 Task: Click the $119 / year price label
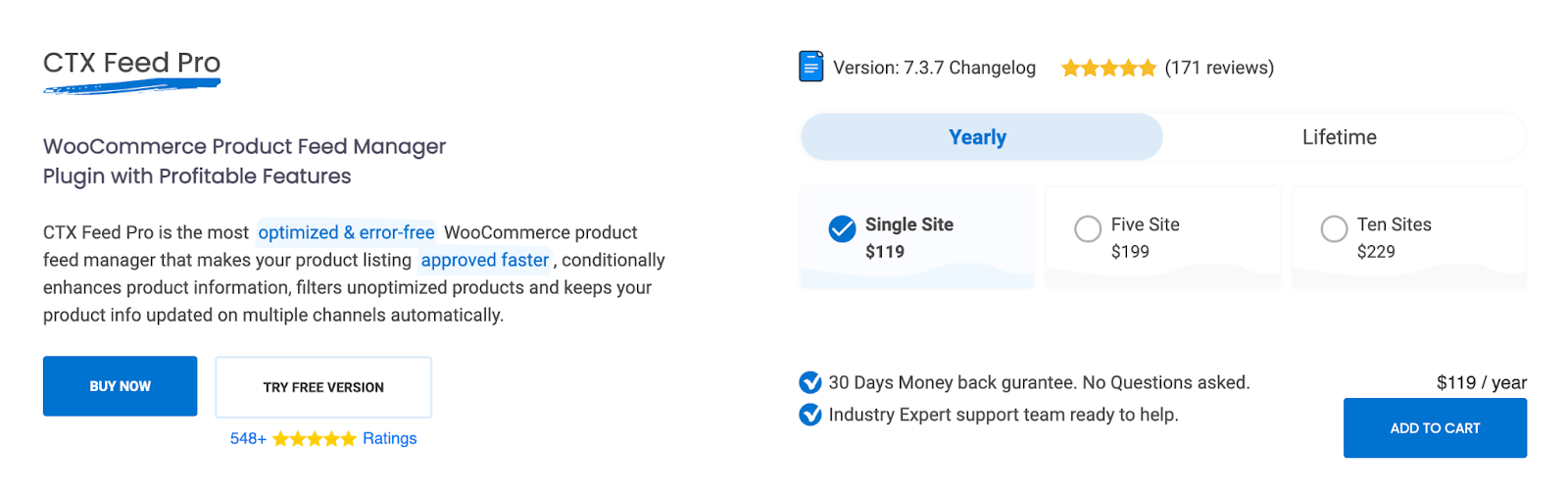click(1482, 382)
